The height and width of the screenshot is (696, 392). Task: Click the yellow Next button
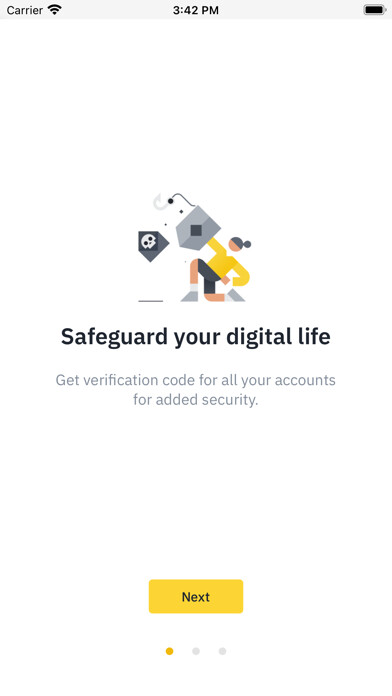point(196,596)
